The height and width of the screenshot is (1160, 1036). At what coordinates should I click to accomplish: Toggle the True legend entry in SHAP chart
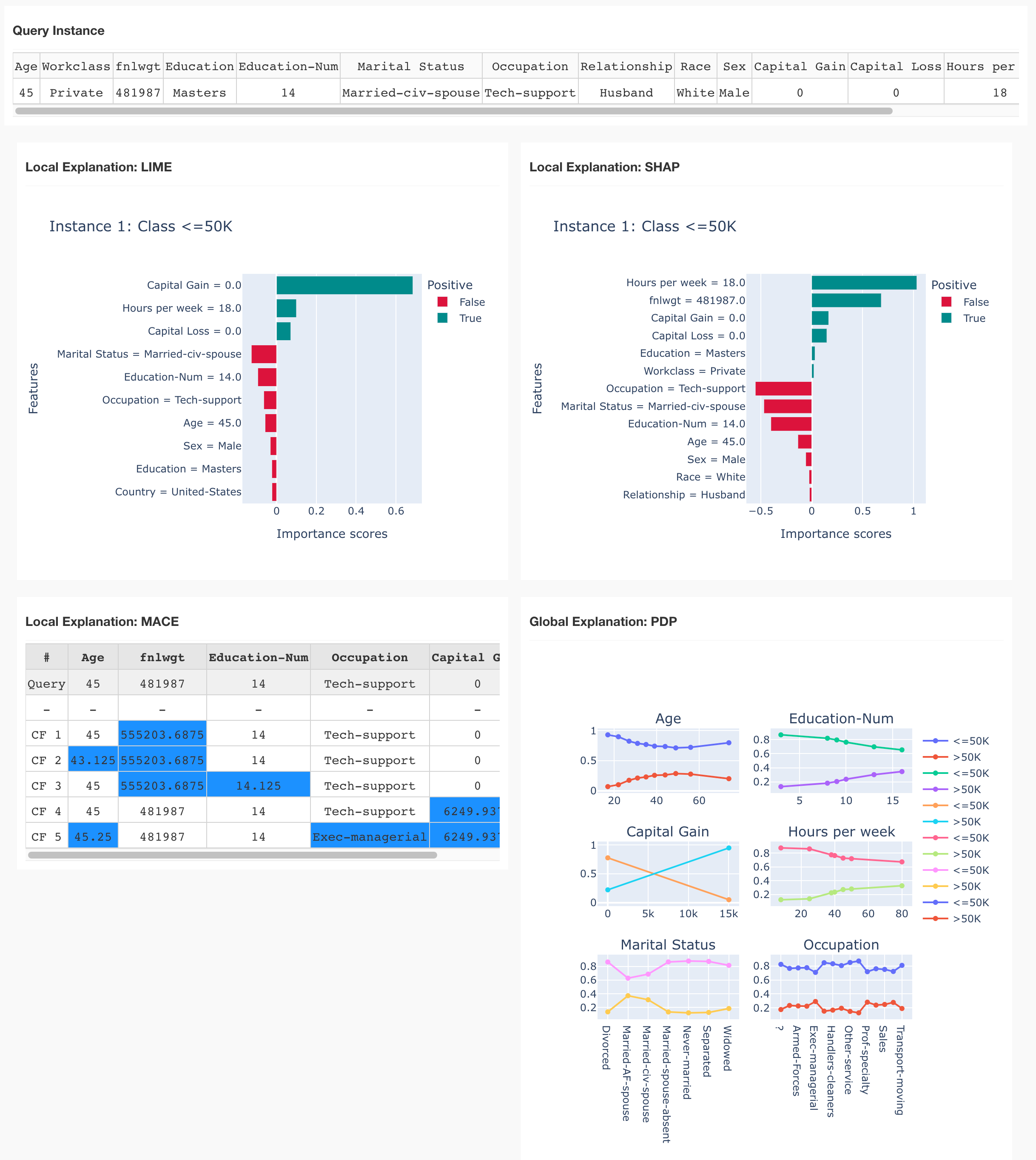(x=963, y=318)
